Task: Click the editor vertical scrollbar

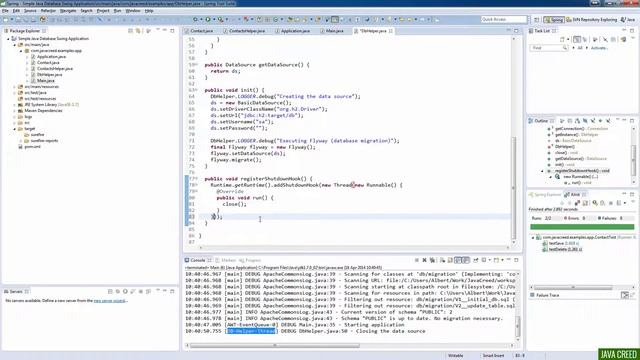Action: (513, 188)
